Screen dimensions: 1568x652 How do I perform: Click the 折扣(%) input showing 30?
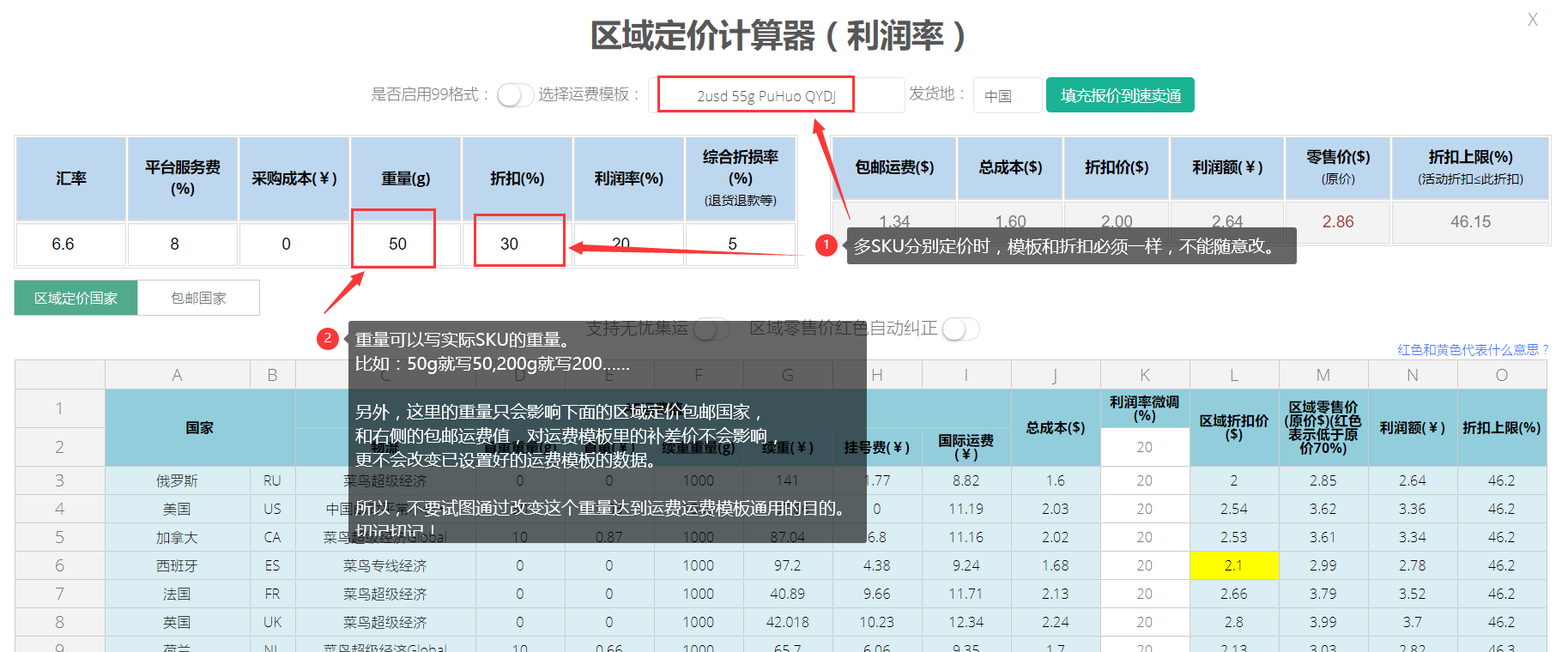click(518, 244)
